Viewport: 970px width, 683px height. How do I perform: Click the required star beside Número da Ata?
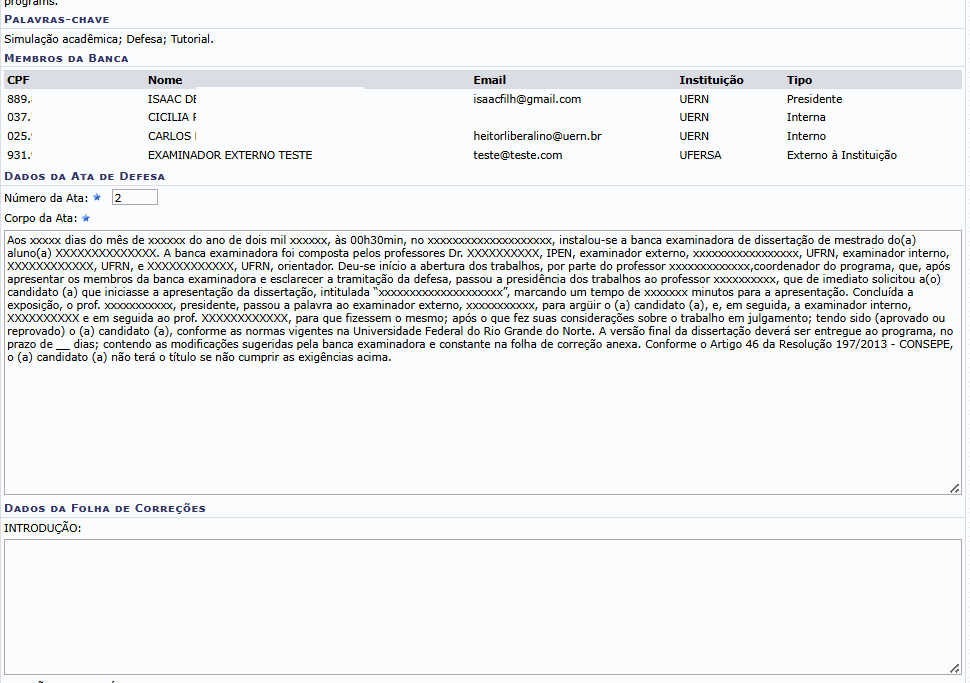point(97,198)
